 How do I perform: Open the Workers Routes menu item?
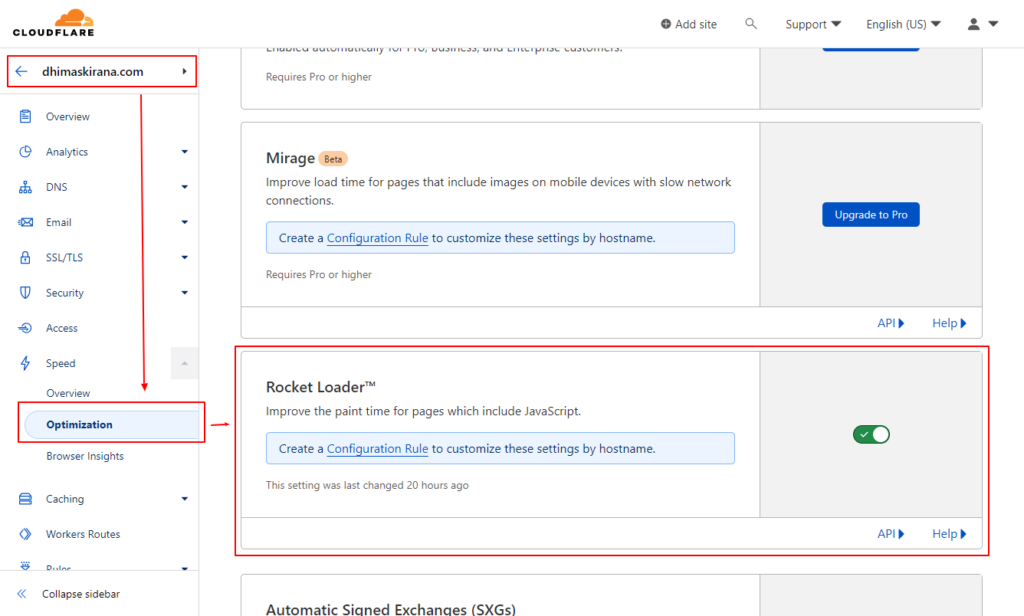[x=82, y=534]
